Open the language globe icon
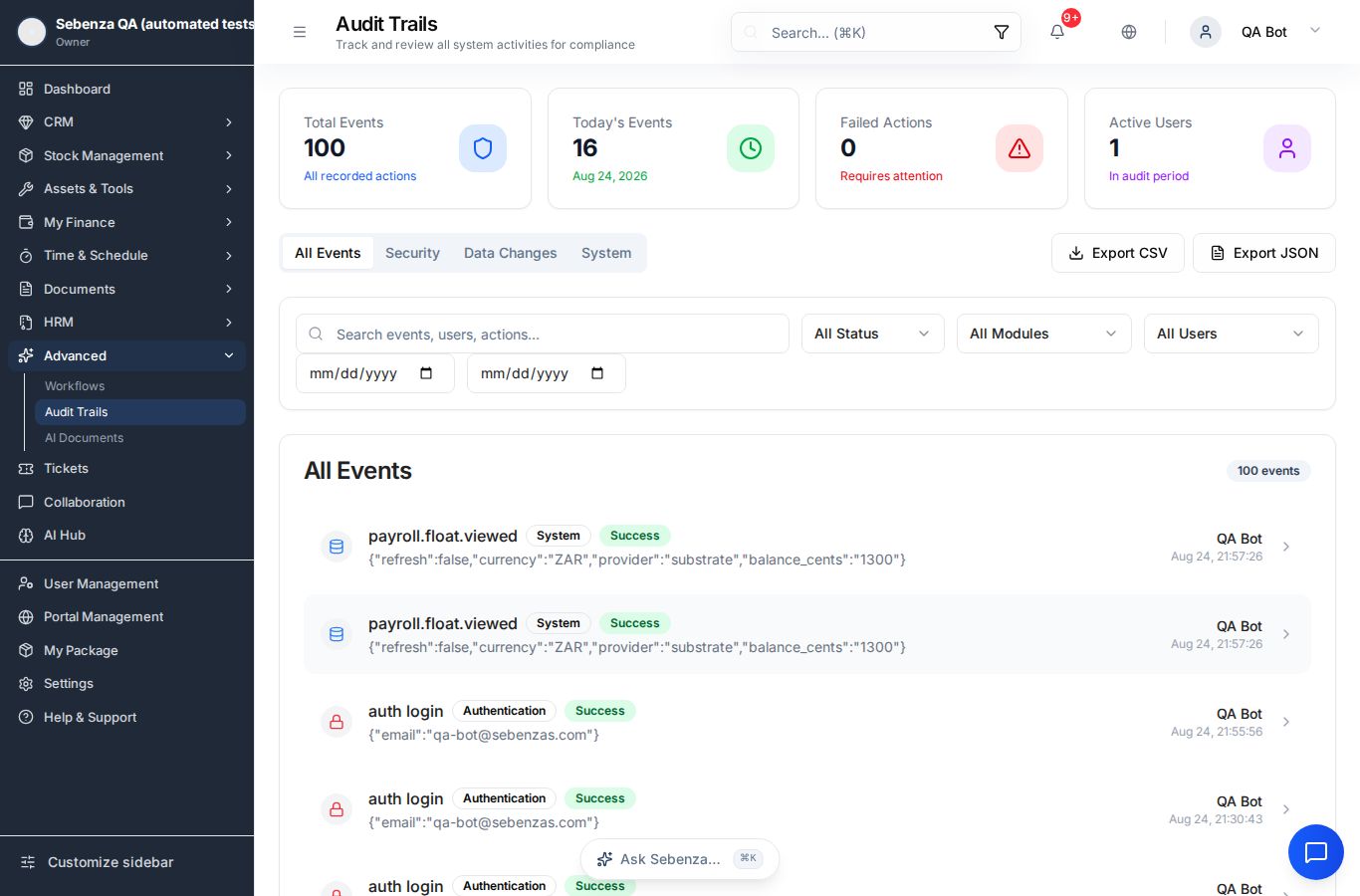The image size is (1360, 896). click(x=1129, y=32)
